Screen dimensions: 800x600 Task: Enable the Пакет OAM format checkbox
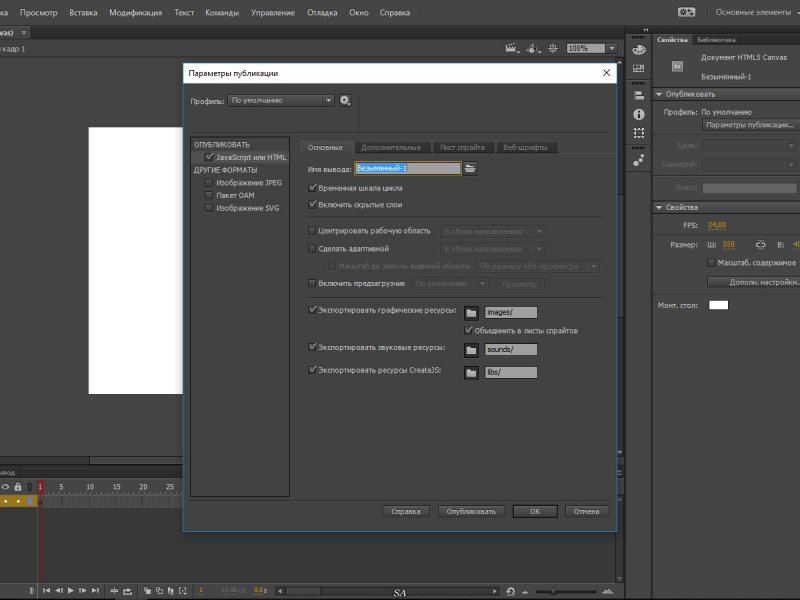pyautogui.click(x=209, y=195)
